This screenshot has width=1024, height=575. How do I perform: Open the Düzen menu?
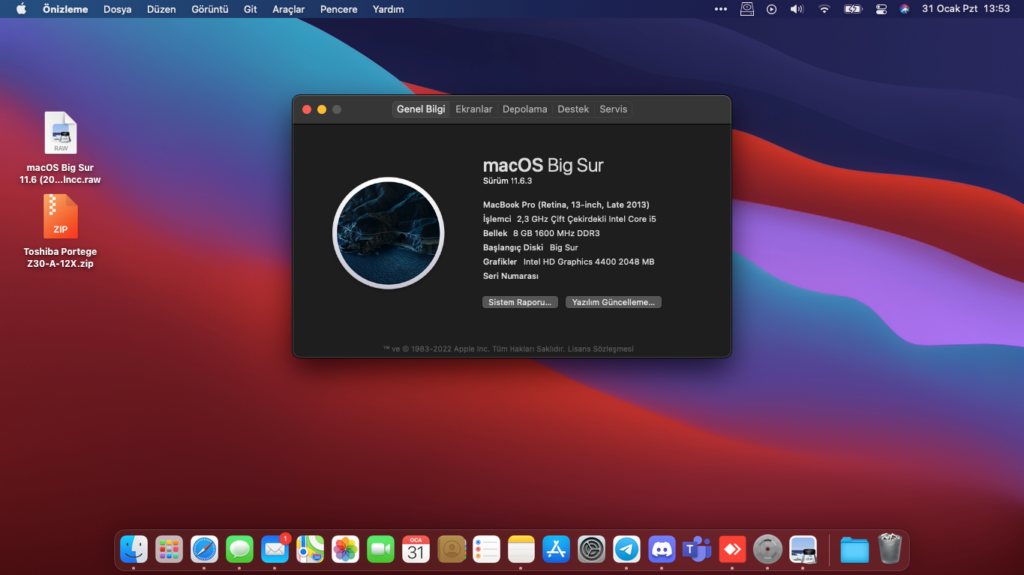click(161, 9)
